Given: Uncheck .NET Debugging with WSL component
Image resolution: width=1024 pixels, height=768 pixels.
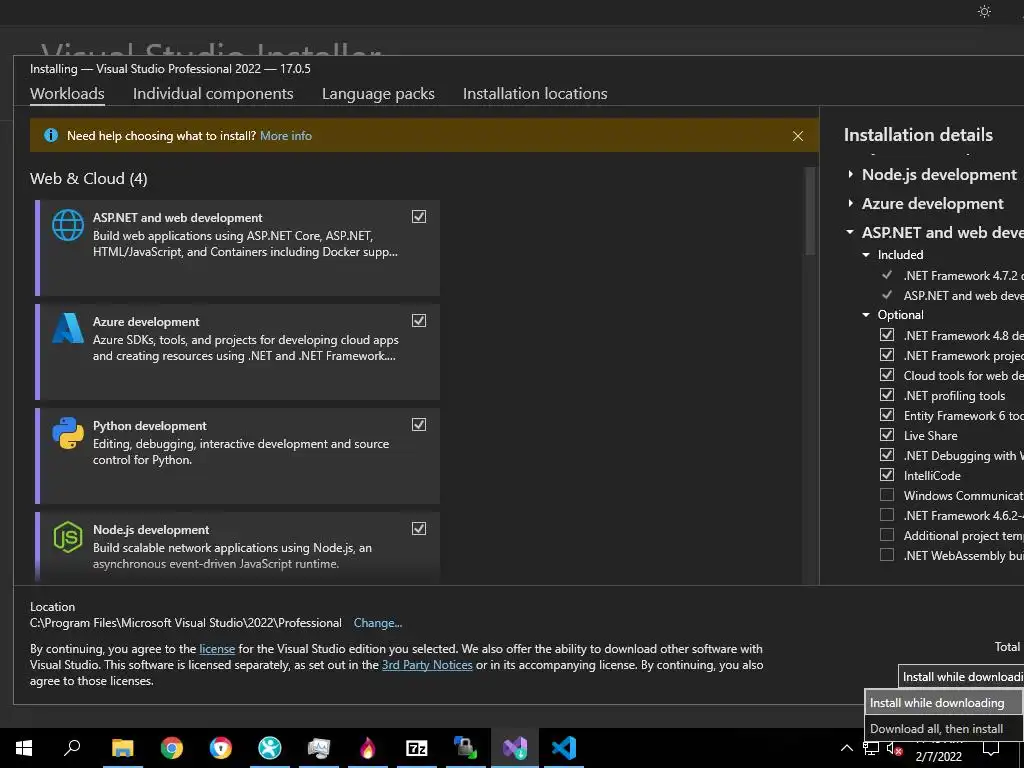Looking at the screenshot, I should click(886, 455).
